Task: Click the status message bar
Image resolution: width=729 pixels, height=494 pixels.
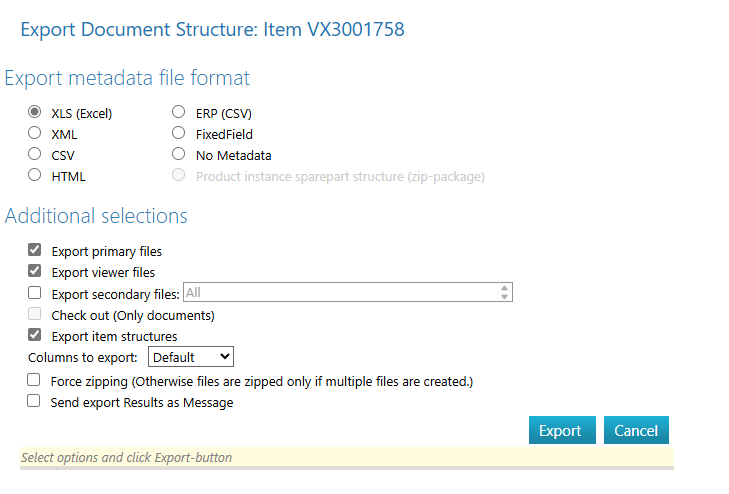Action: [x=346, y=458]
